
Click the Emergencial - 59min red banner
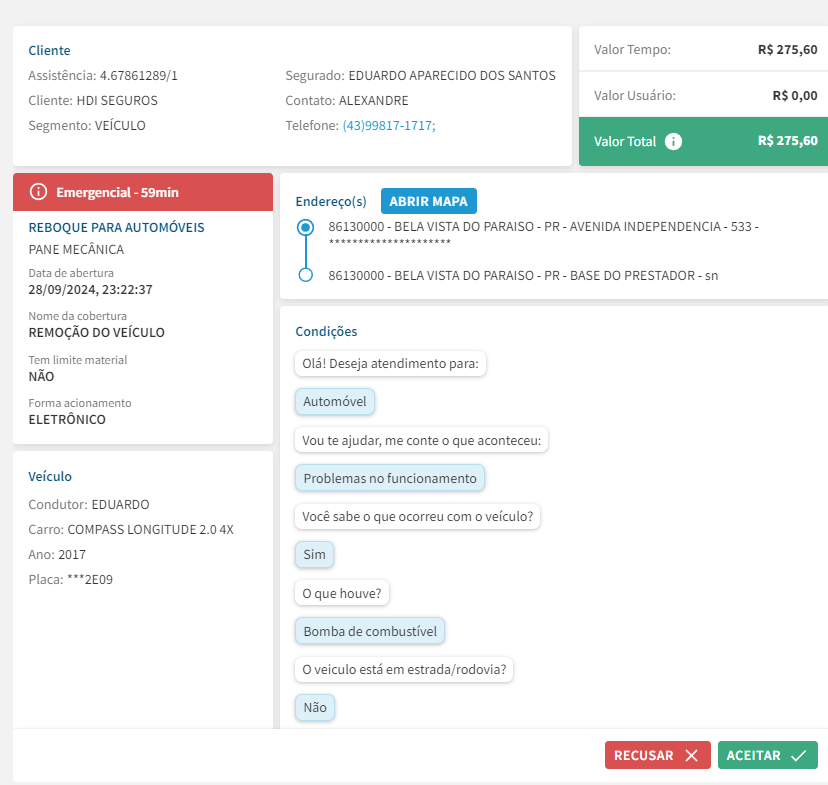[142, 192]
